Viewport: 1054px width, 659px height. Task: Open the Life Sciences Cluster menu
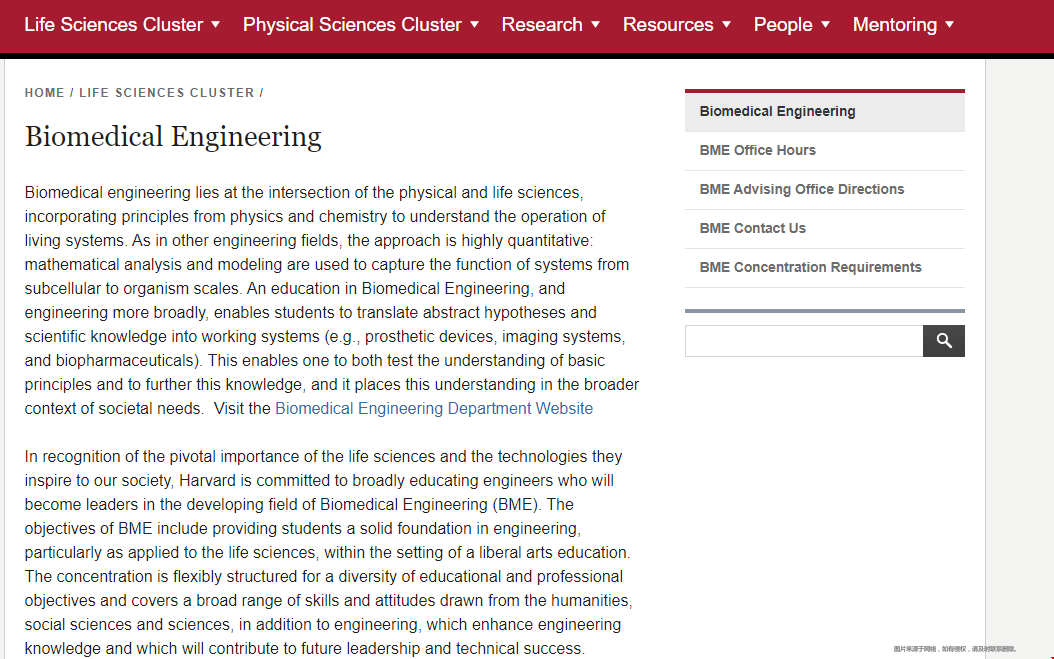(114, 25)
